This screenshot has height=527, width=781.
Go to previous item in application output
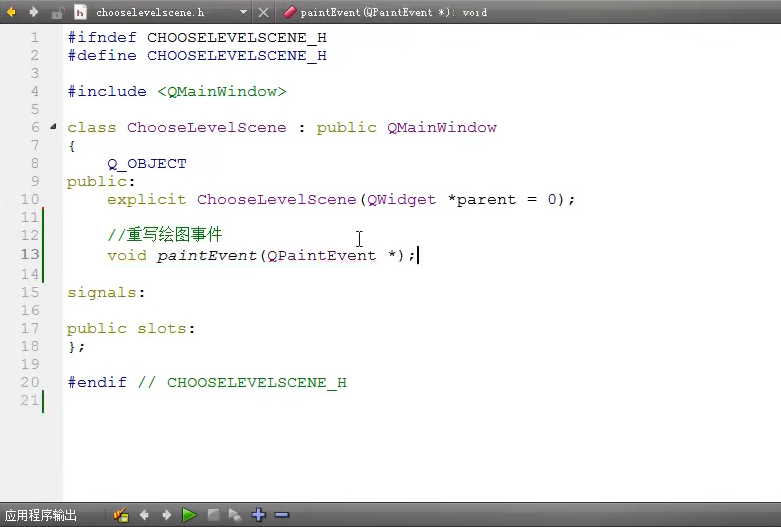click(x=144, y=515)
